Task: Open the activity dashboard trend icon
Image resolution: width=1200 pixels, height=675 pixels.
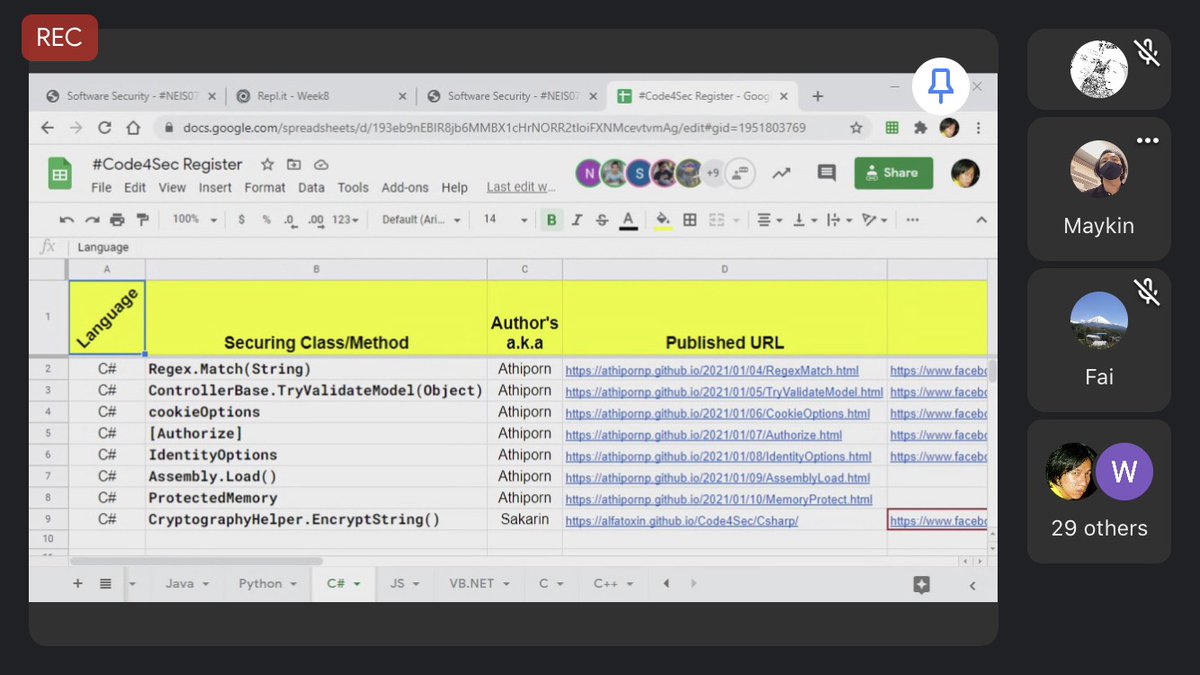Action: 781,173
